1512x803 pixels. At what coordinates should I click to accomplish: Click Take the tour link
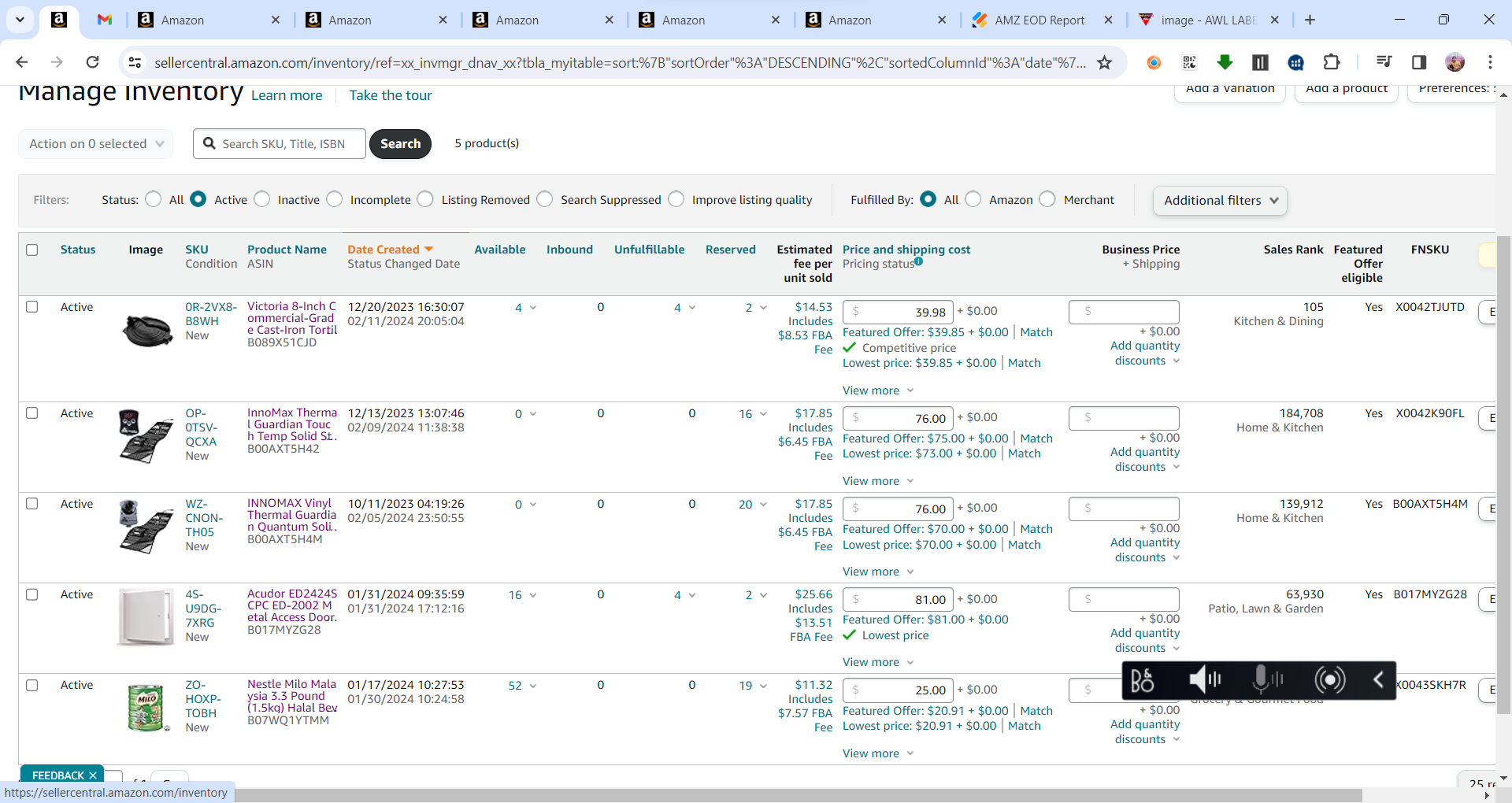(391, 95)
